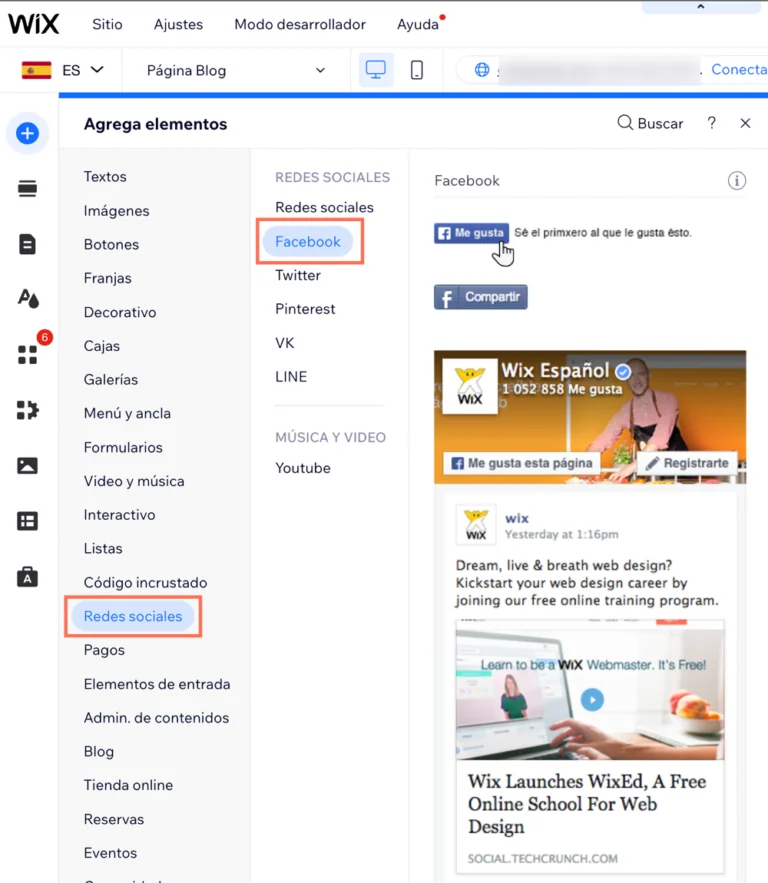Switch to desktop view icon
The image size is (768, 883).
(x=376, y=70)
